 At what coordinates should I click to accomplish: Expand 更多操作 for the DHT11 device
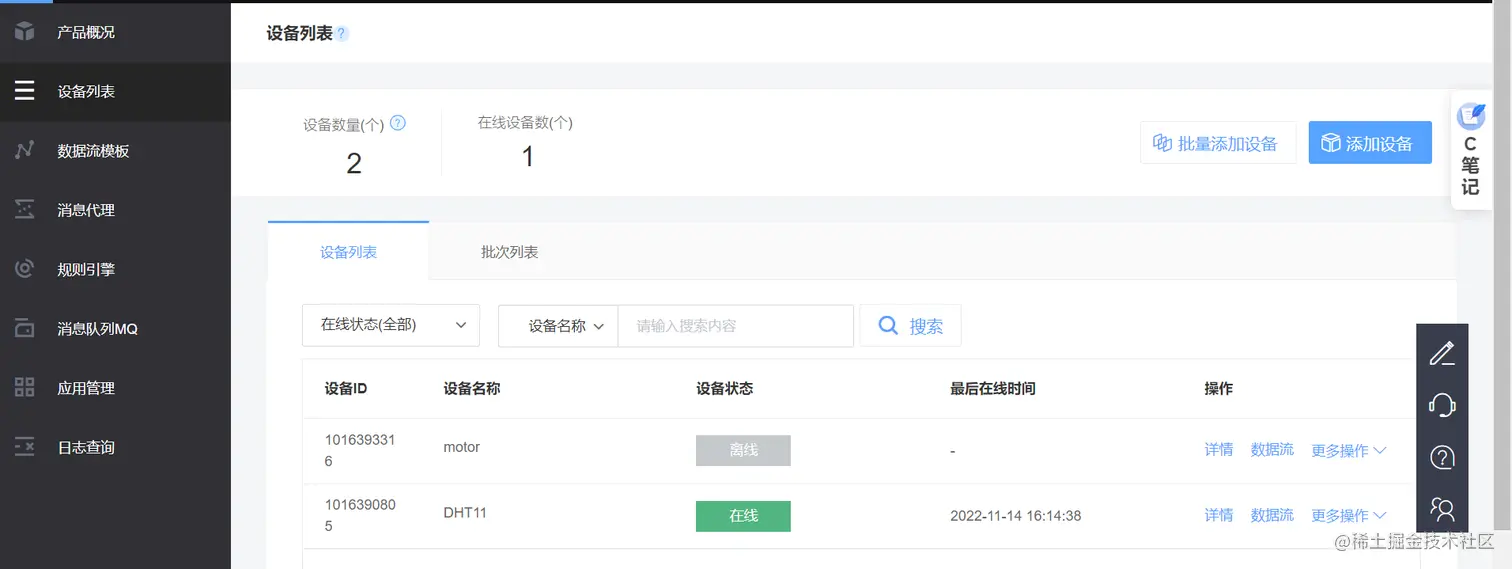point(1348,516)
